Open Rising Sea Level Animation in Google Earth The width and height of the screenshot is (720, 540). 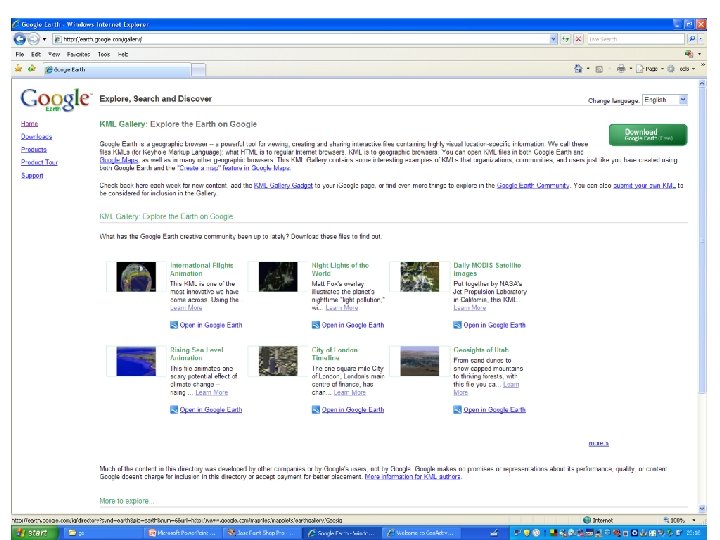[x=206, y=410]
